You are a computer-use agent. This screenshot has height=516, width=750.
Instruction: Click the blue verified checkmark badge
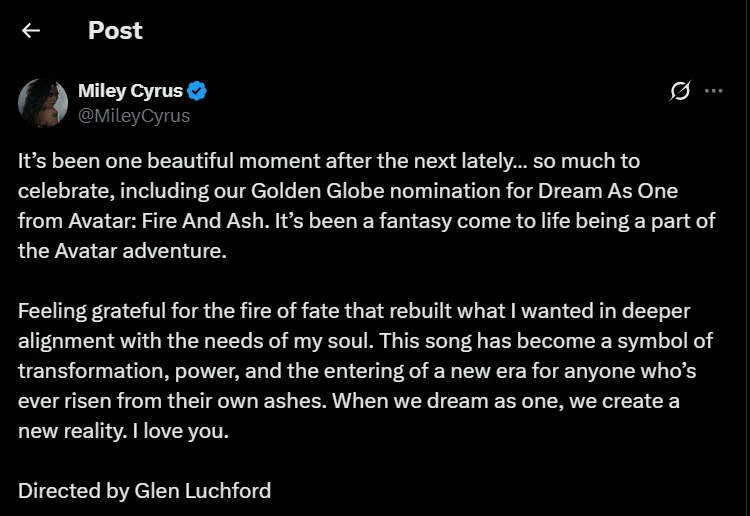point(198,91)
